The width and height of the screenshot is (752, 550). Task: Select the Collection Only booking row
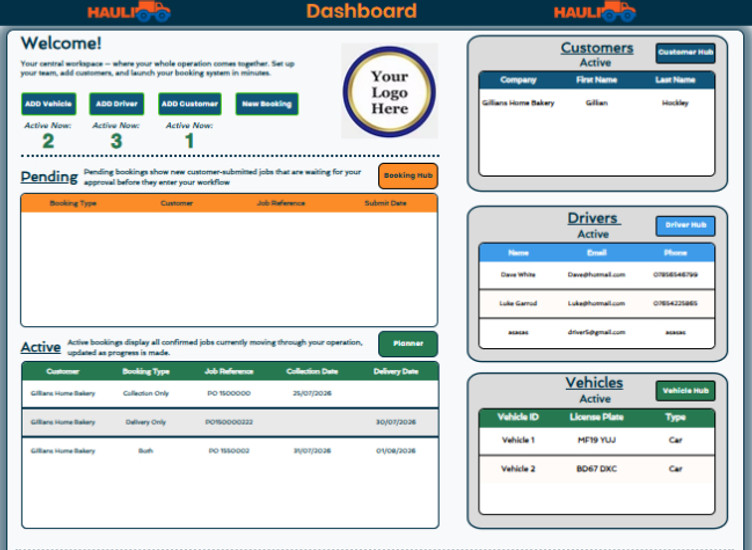230,394
